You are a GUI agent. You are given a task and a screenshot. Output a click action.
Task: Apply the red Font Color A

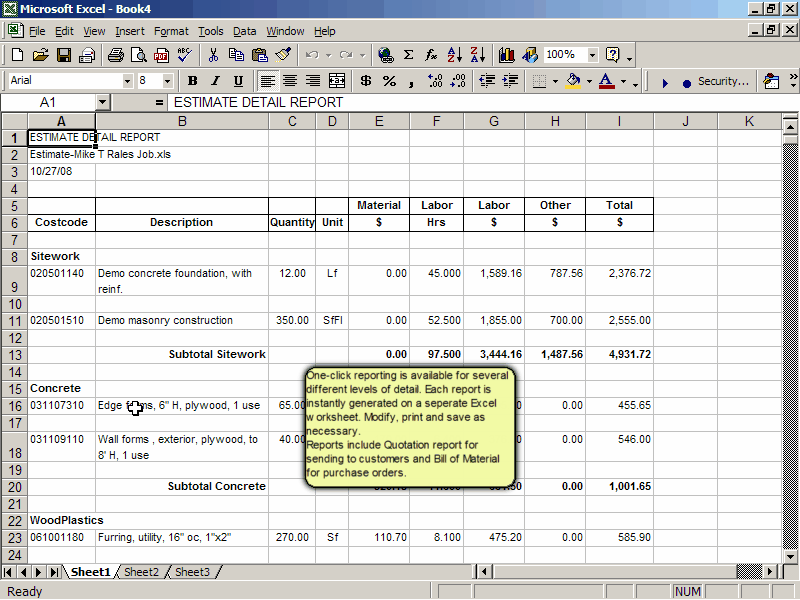point(606,81)
